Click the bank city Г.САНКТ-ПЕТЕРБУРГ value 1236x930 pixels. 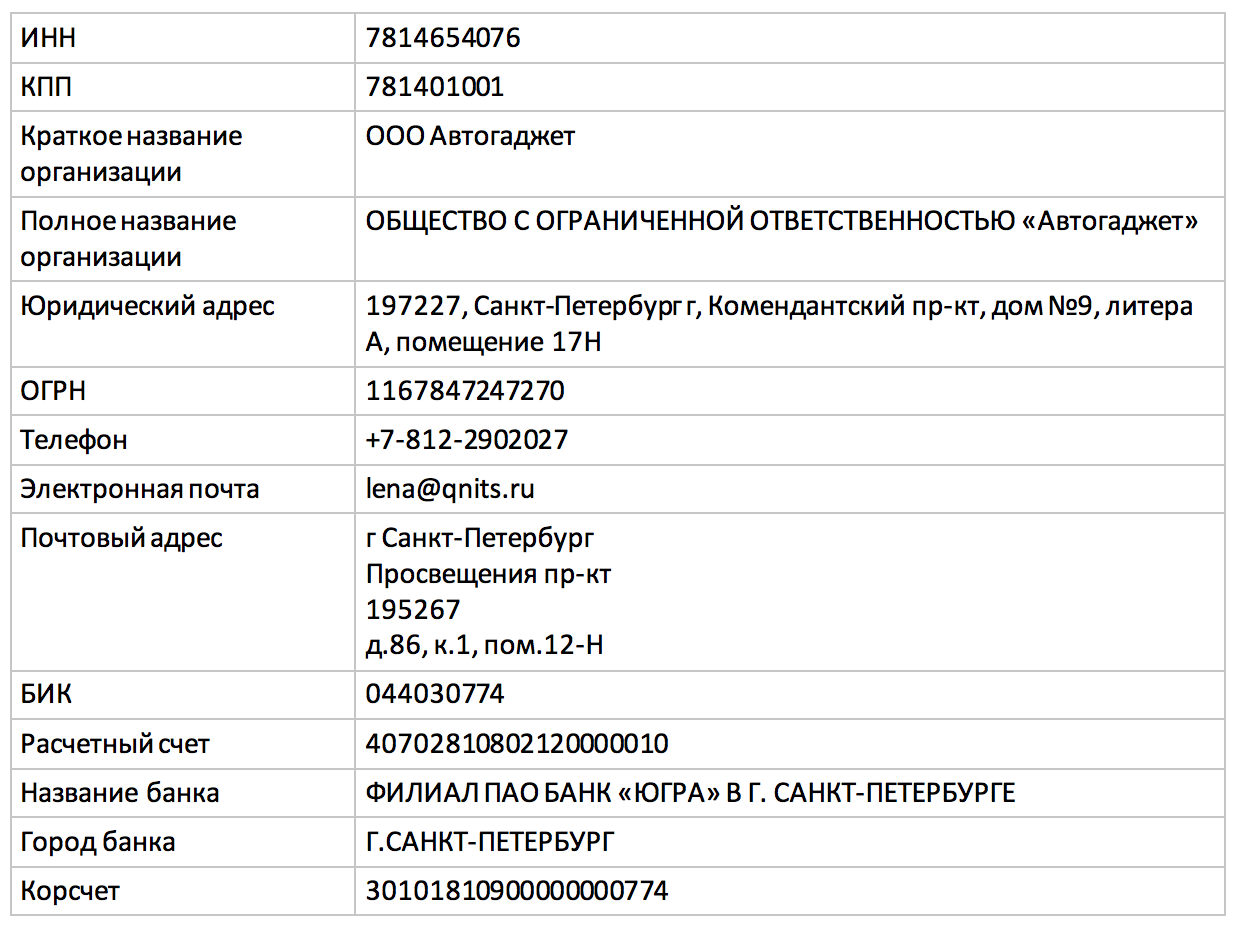[x=490, y=842]
